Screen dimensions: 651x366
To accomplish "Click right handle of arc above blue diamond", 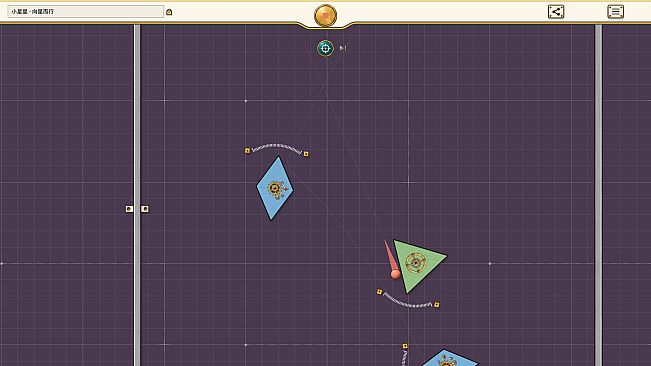I will [x=306, y=154].
